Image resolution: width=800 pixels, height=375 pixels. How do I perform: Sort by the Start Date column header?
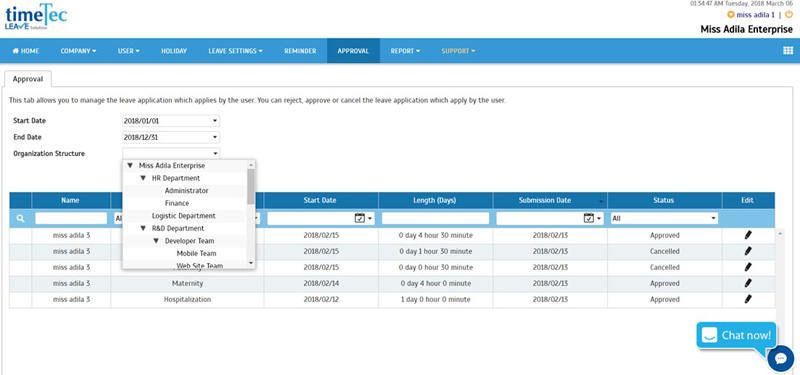(x=320, y=201)
